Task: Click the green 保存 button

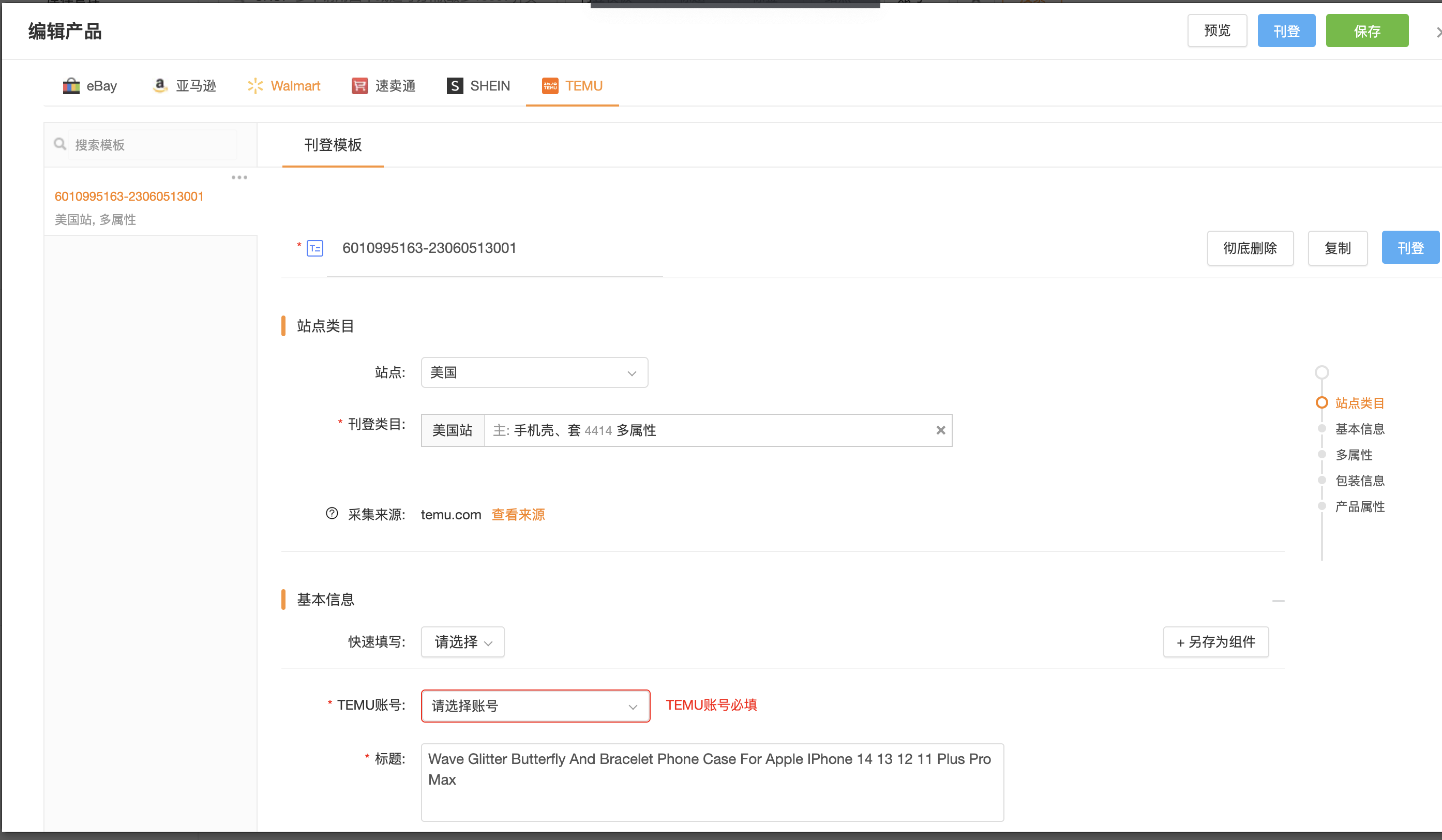Action: click(x=1366, y=31)
